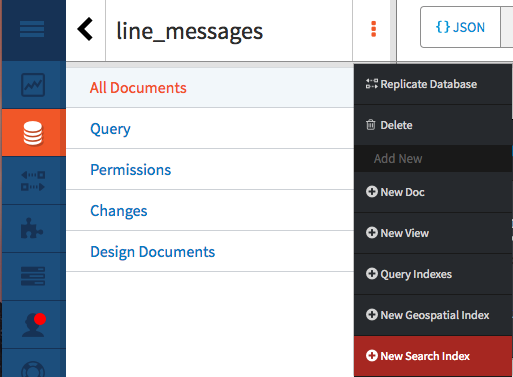Choose Replicate Database from menu
513x377 pixels.
[433, 84]
